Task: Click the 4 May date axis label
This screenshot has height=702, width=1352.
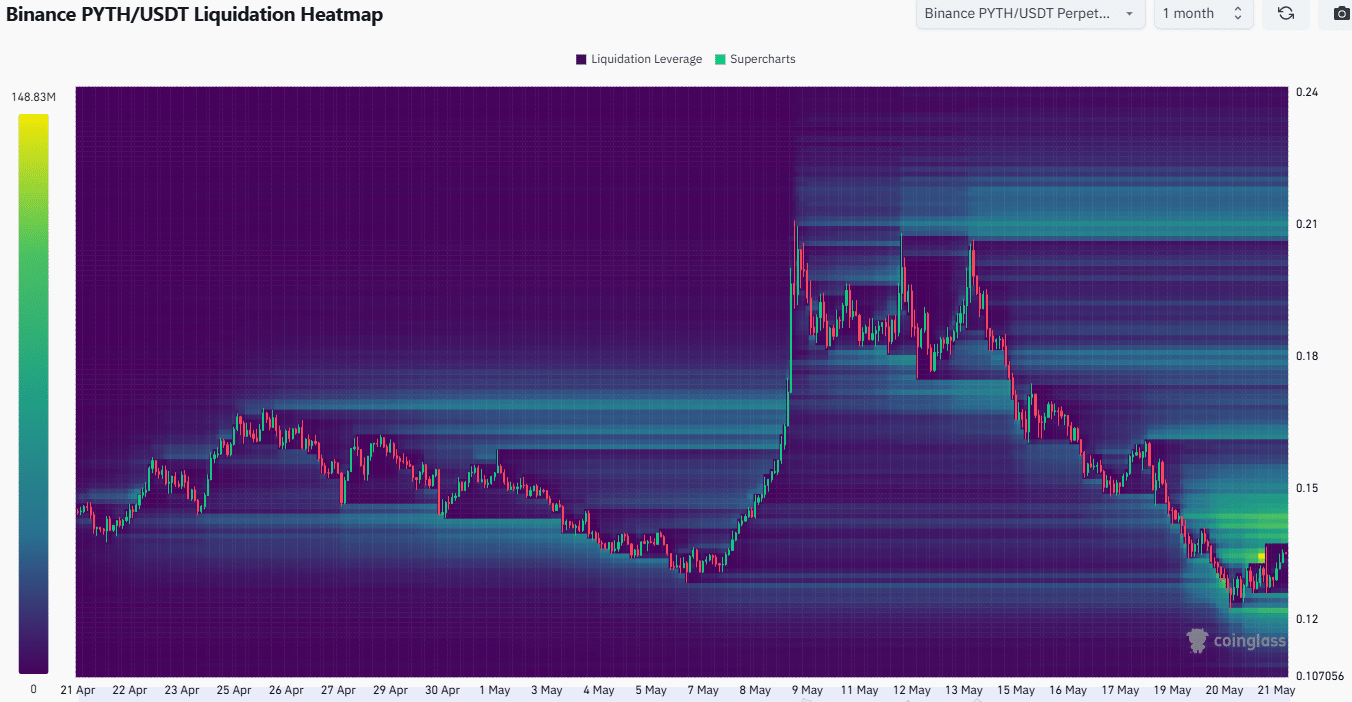Action: pos(598,690)
